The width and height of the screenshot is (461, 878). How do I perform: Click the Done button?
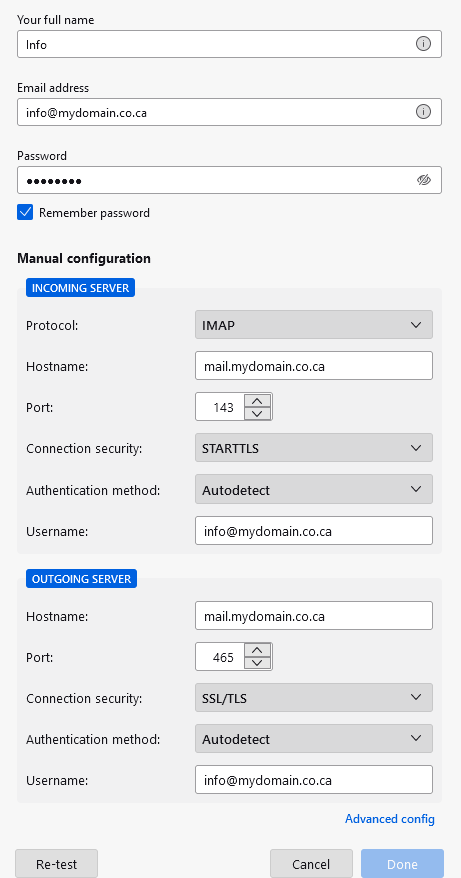(402, 864)
